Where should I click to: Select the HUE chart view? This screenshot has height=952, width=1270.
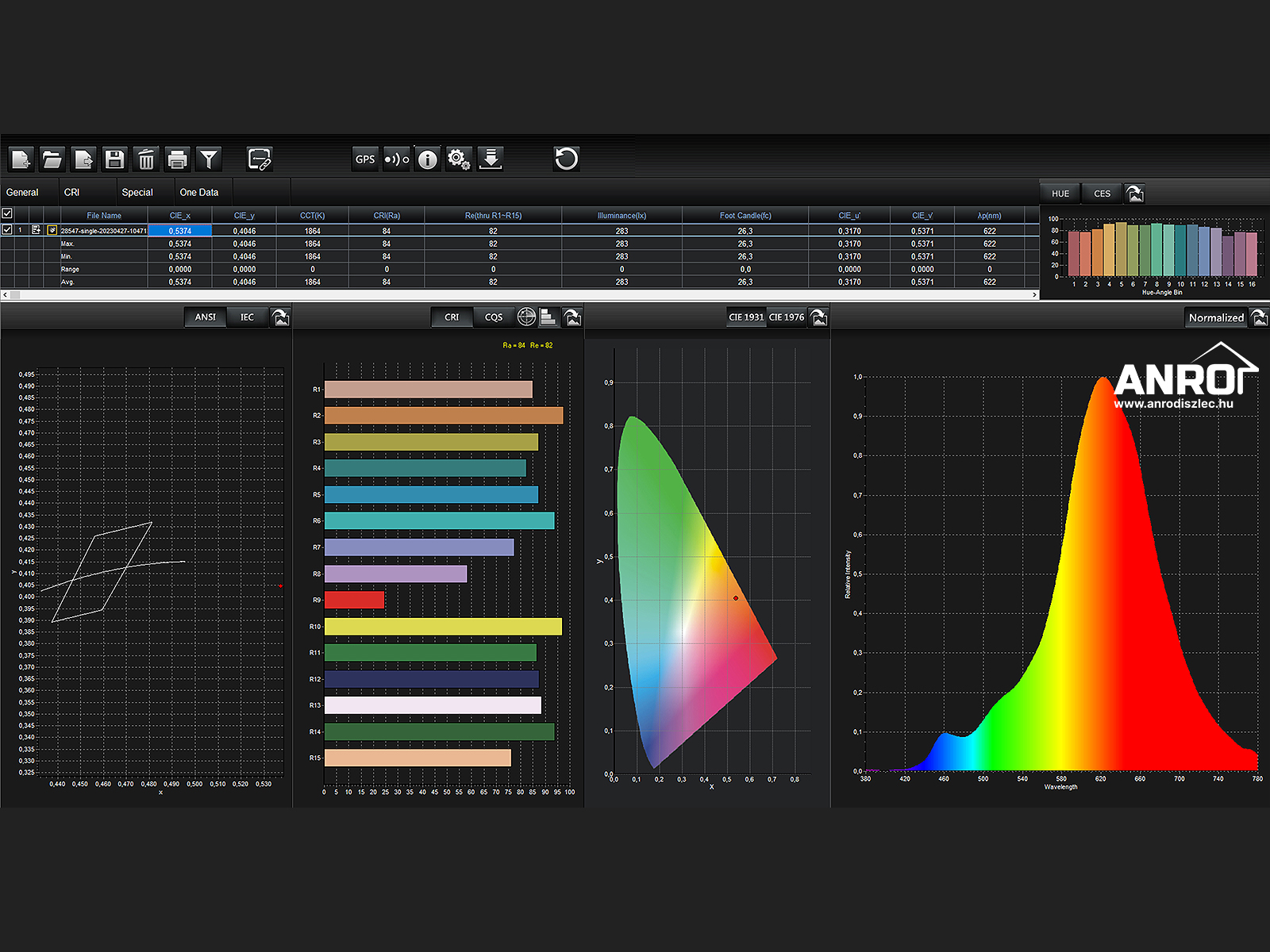(x=1060, y=194)
